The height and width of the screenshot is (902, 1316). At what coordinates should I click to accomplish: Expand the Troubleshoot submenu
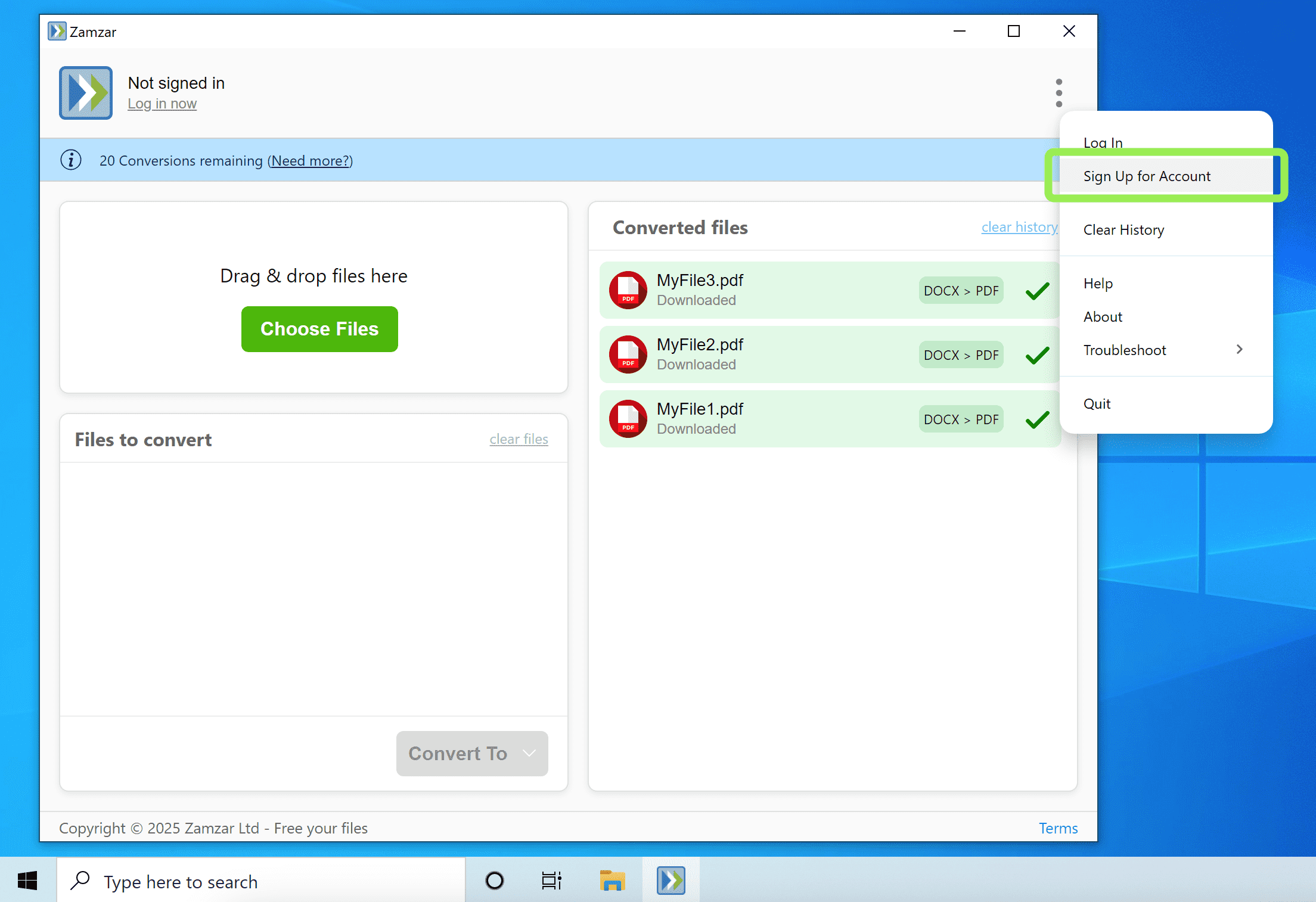(x=1124, y=350)
